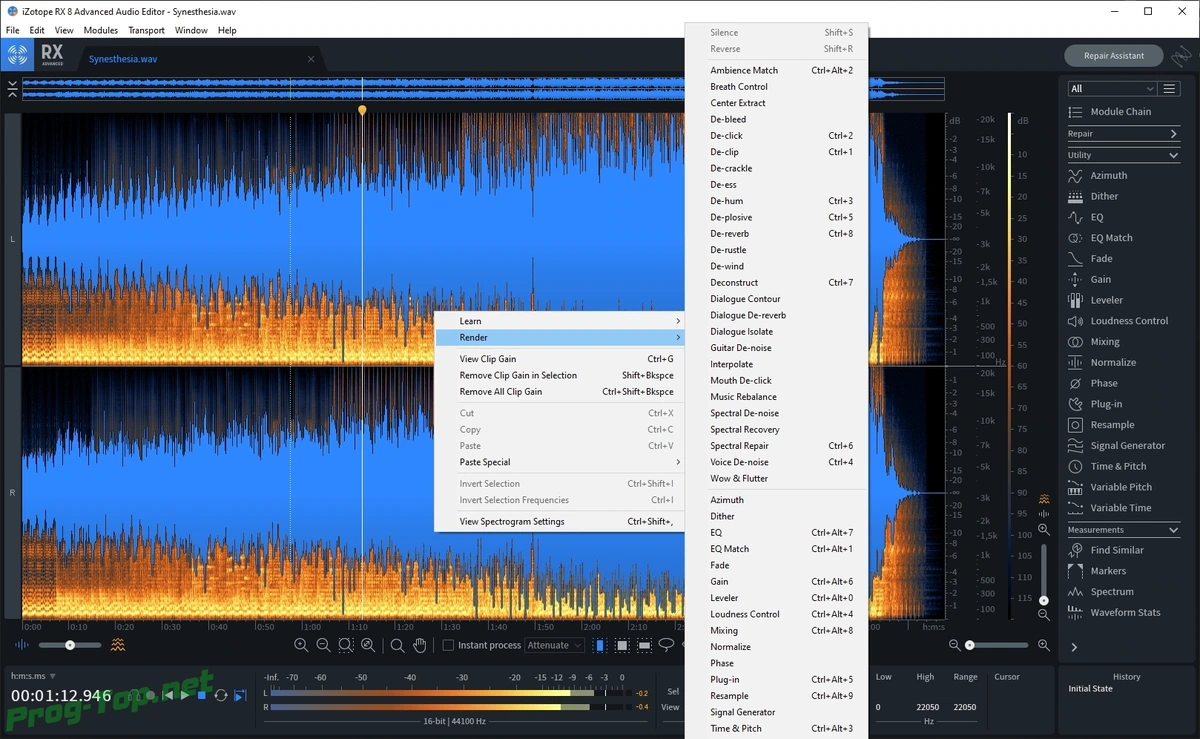Select the Grab and Drag hand tool
This screenshot has width=1200, height=739.
[x=420, y=645]
